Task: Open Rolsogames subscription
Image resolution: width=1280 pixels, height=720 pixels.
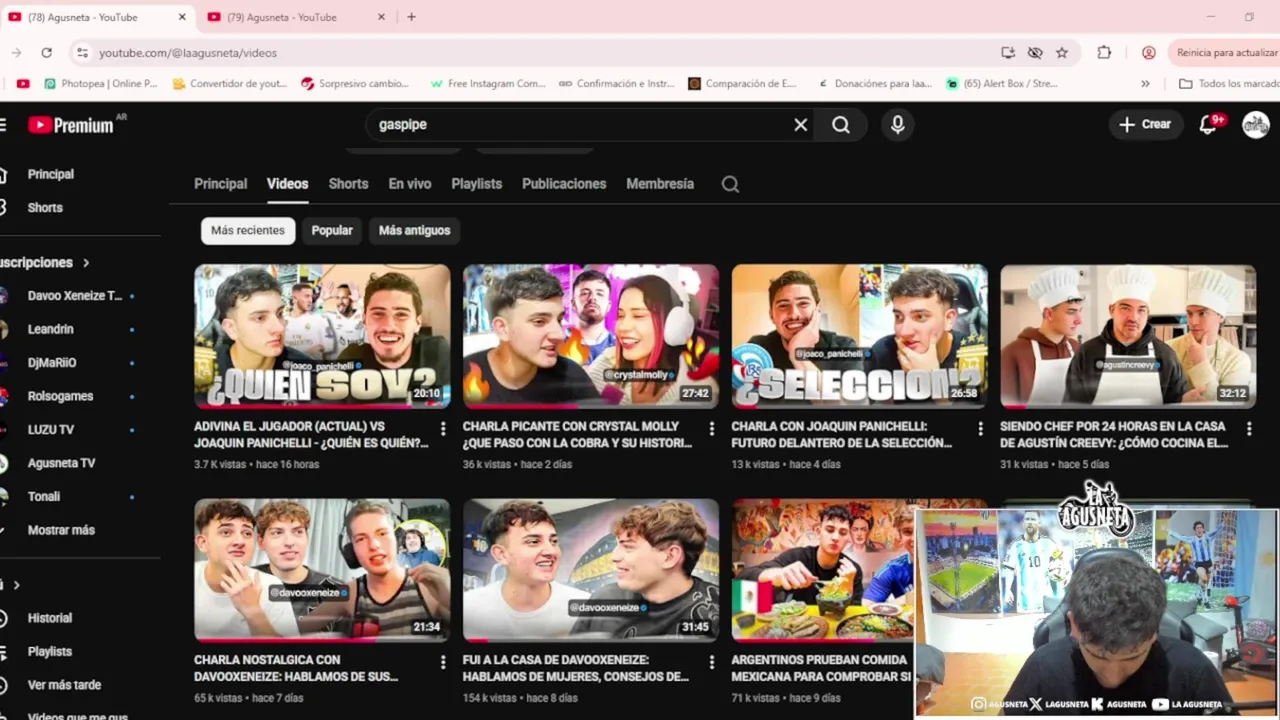Action: click(x=60, y=396)
